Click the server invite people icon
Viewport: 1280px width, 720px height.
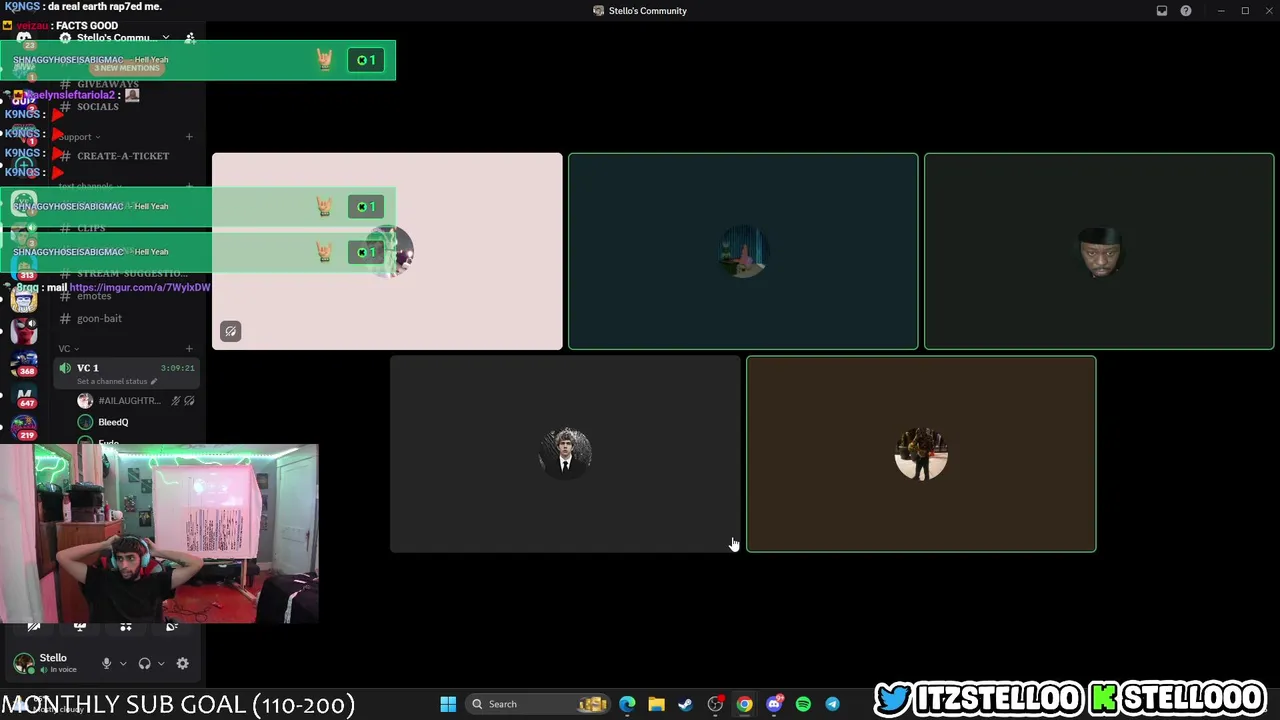[190, 38]
